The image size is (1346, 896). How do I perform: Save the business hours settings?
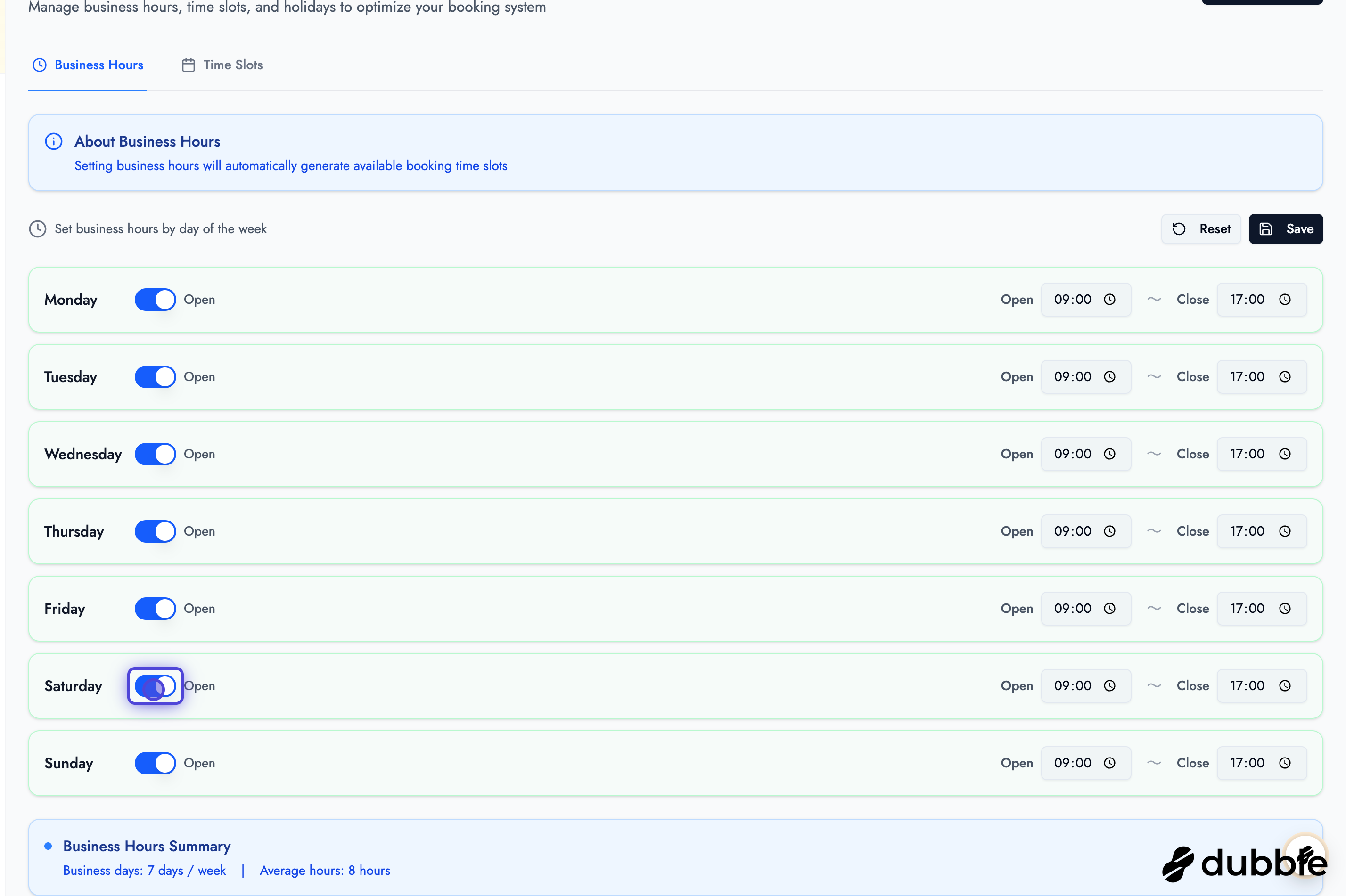tap(1285, 229)
